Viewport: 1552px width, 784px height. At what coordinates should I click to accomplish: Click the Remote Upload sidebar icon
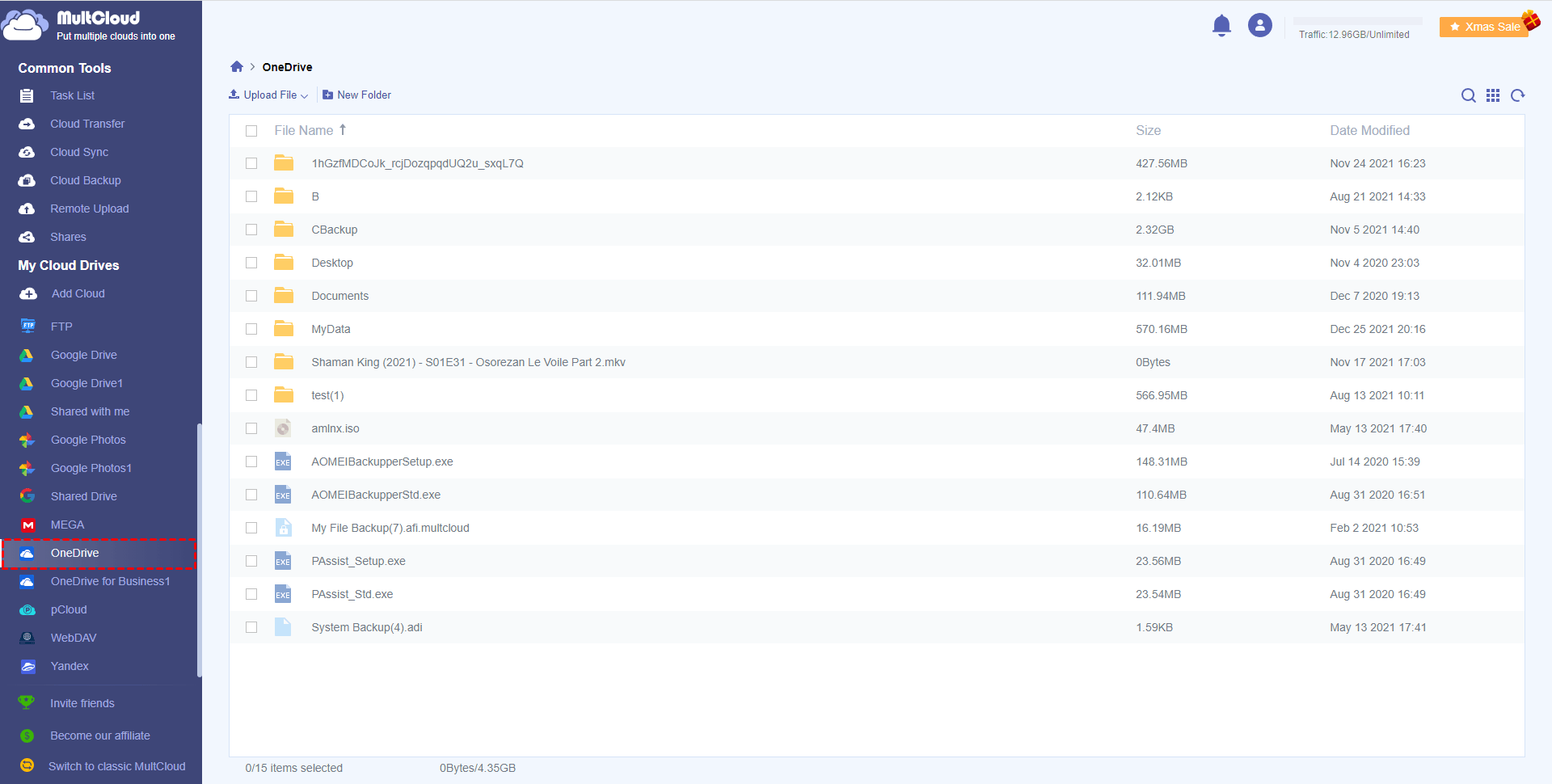(27, 209)
